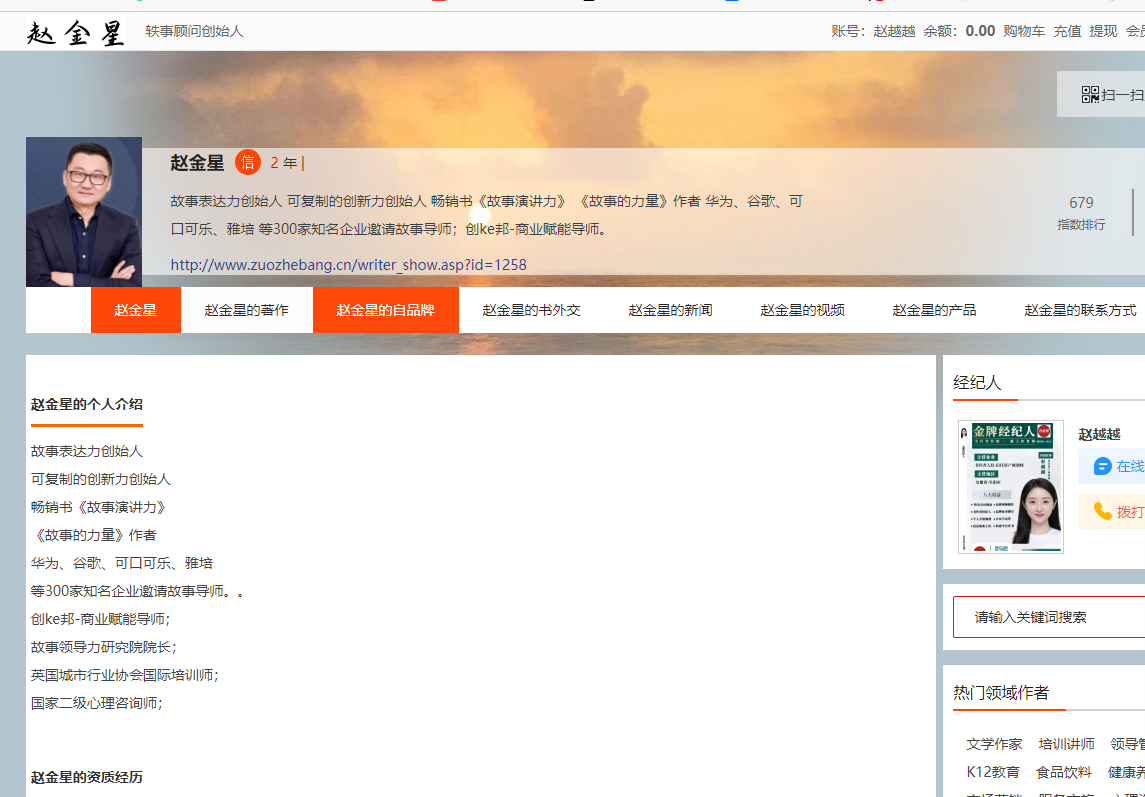Viewport: 1145px width, 797px height.
Task: Select the 赵金星的自品牌 tab
Action: [x=385, y=310]
